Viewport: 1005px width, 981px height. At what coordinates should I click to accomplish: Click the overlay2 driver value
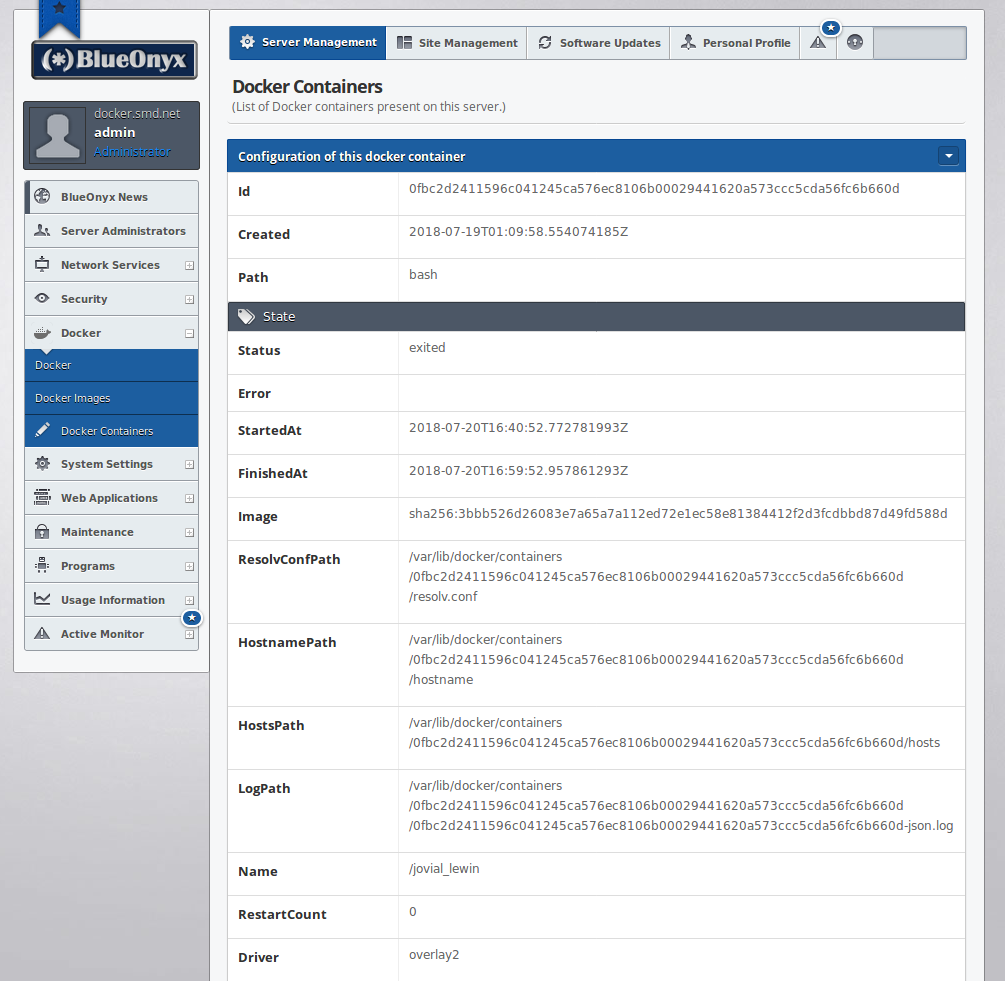pyautogui.click(x=434, y=955)
